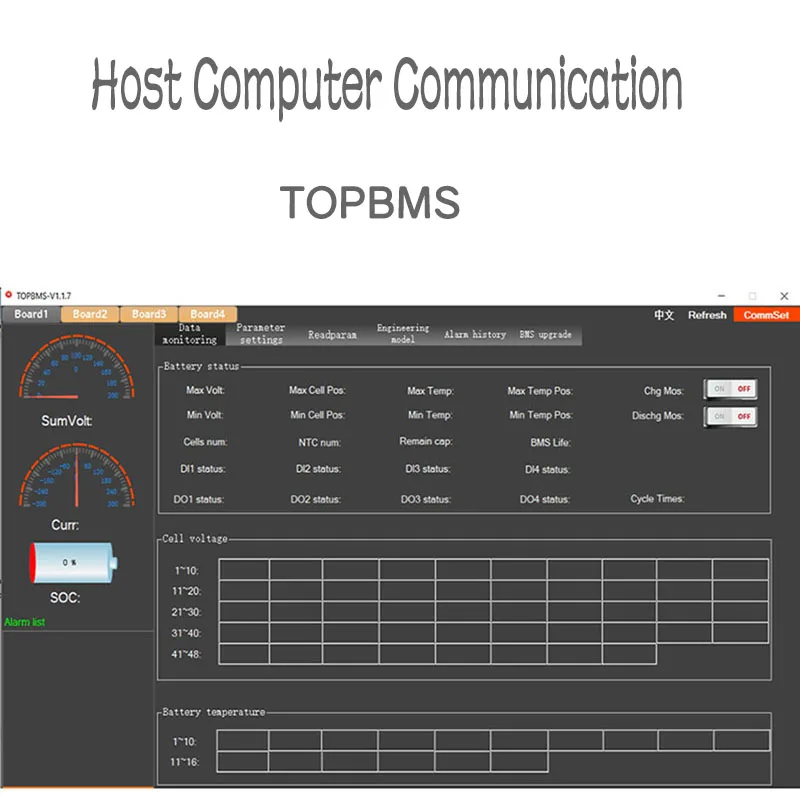
Task: Click first cell in 11~16 temperature row
Action: (x=243, y=761)
